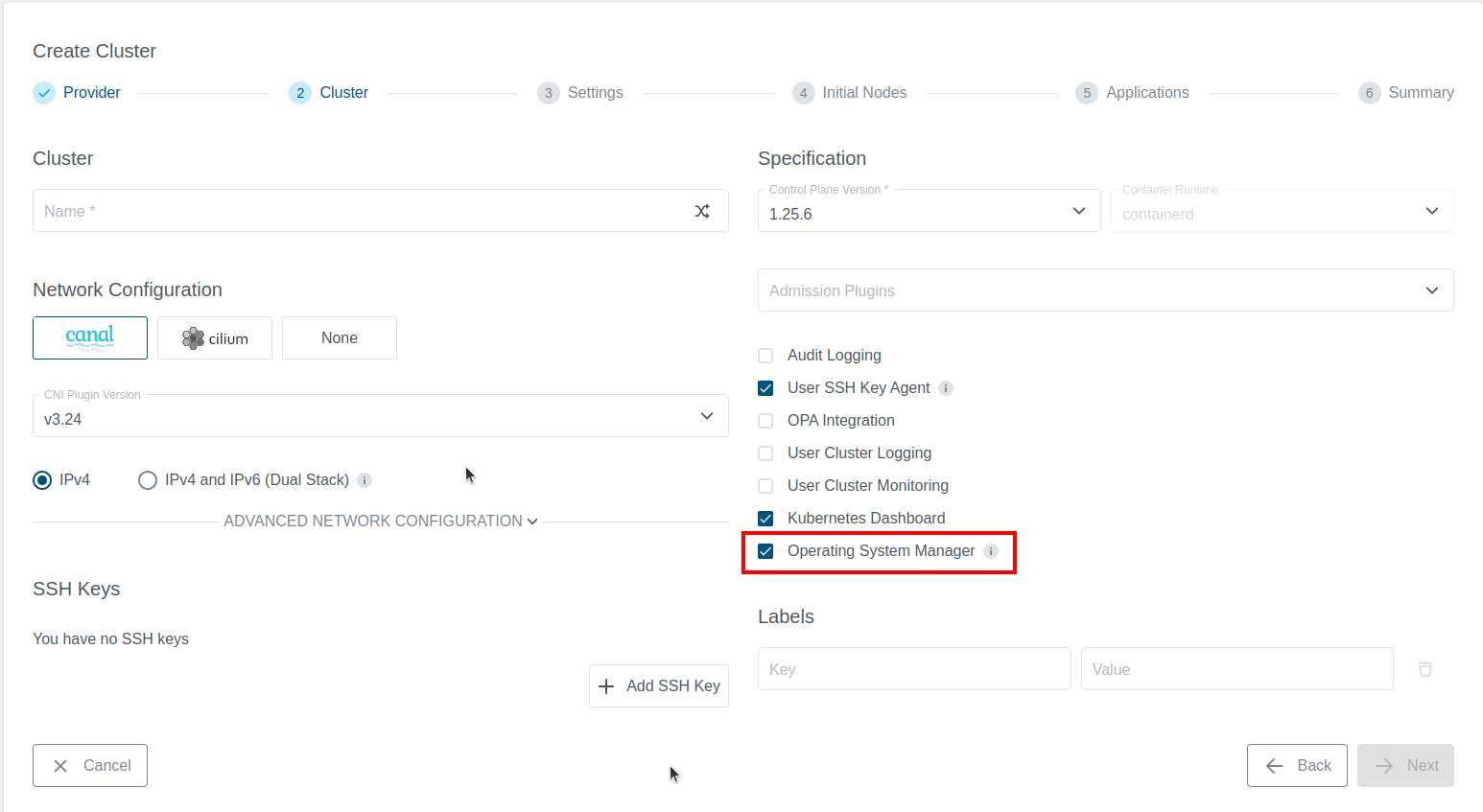Select the canal network plugin

pyautogui.click(x=89, y=337)
